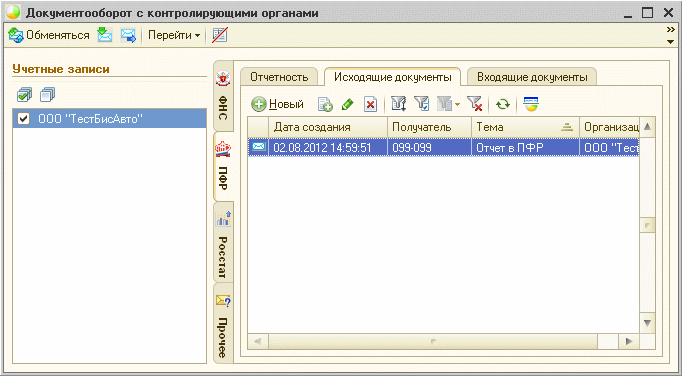The width and height of the screenshot is (682, 376).
Task: Click the disable filter icon
Action: [475, 104]
